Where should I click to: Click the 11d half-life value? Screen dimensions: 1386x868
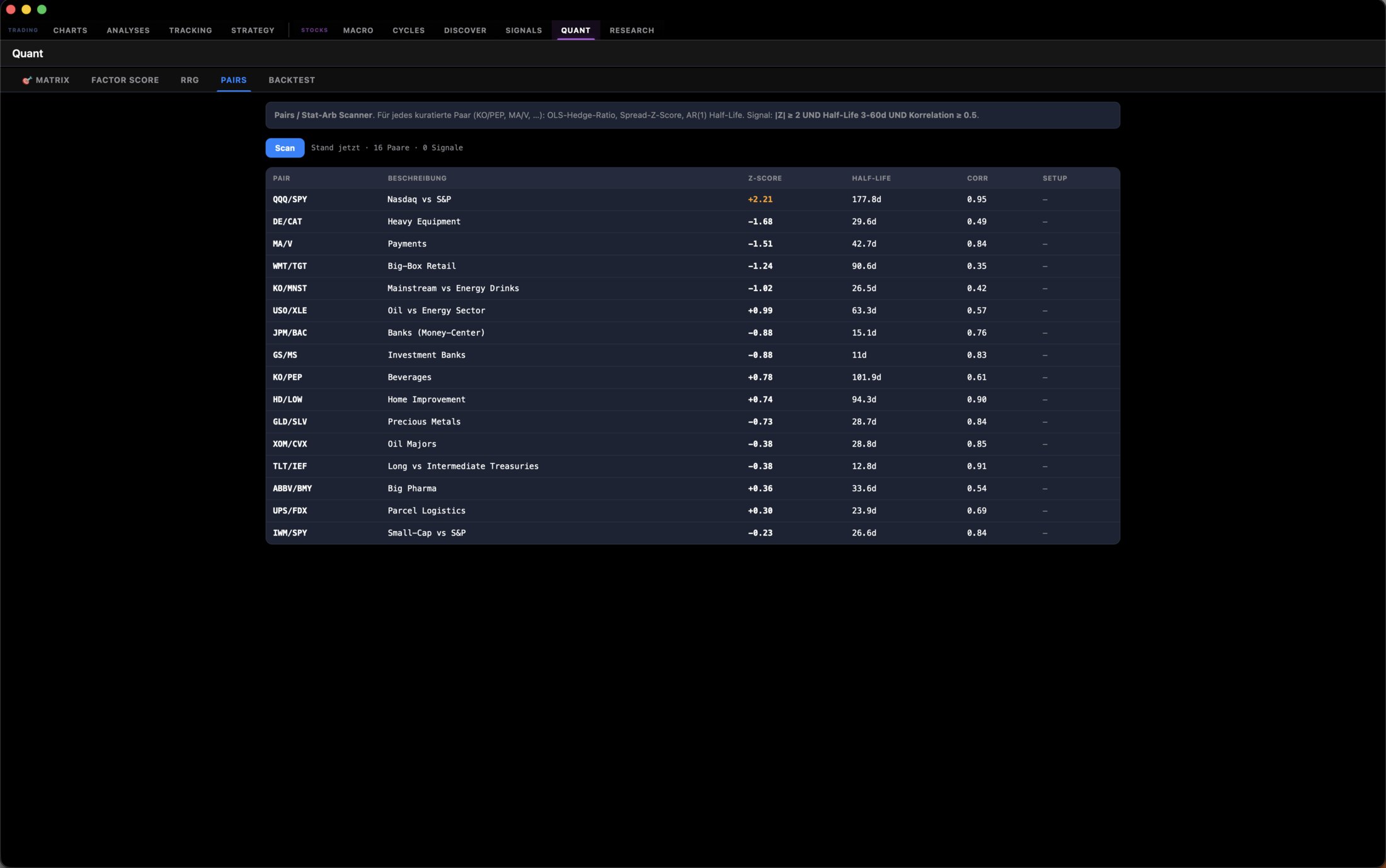click(x=859, y=355)
